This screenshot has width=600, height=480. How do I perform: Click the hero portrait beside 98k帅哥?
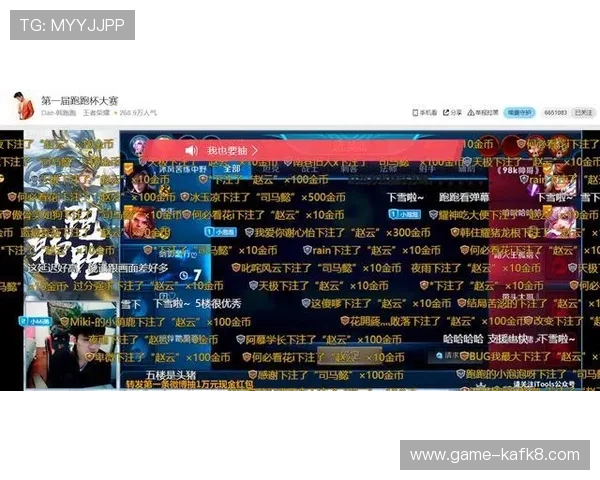coord(559,182)
